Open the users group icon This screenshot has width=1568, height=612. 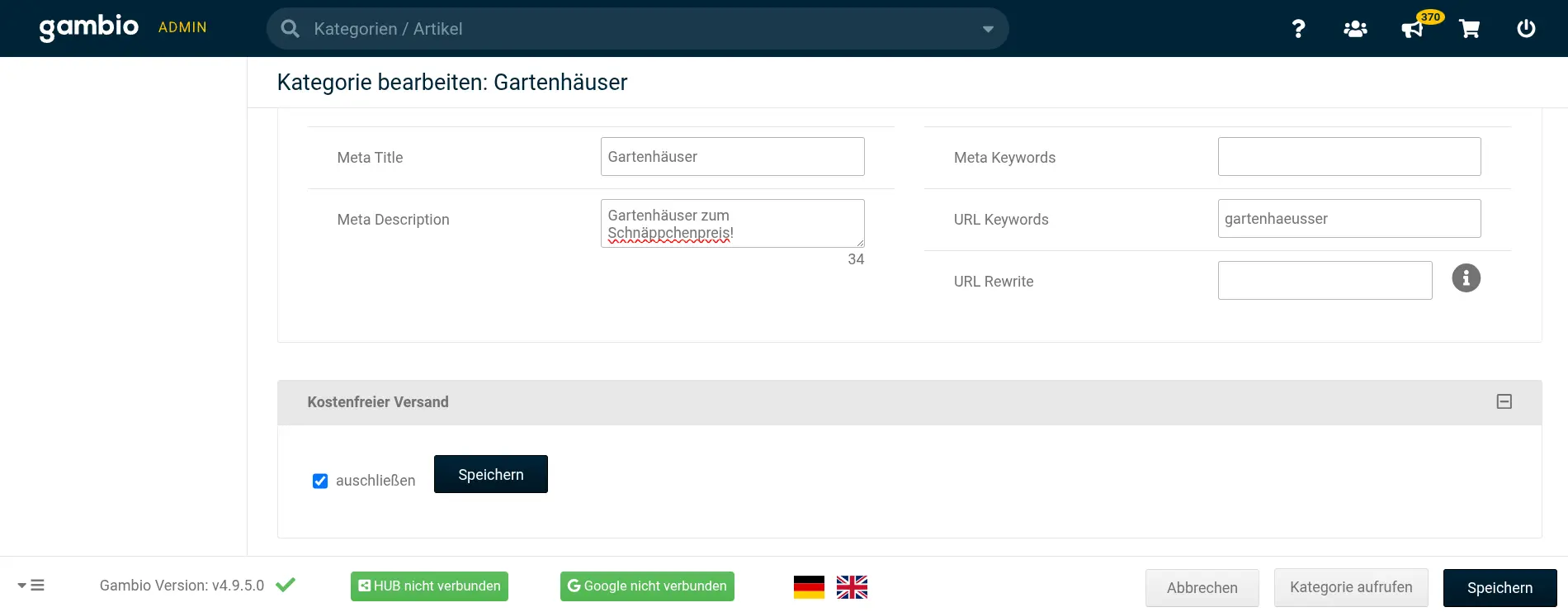coord(1355,29)
